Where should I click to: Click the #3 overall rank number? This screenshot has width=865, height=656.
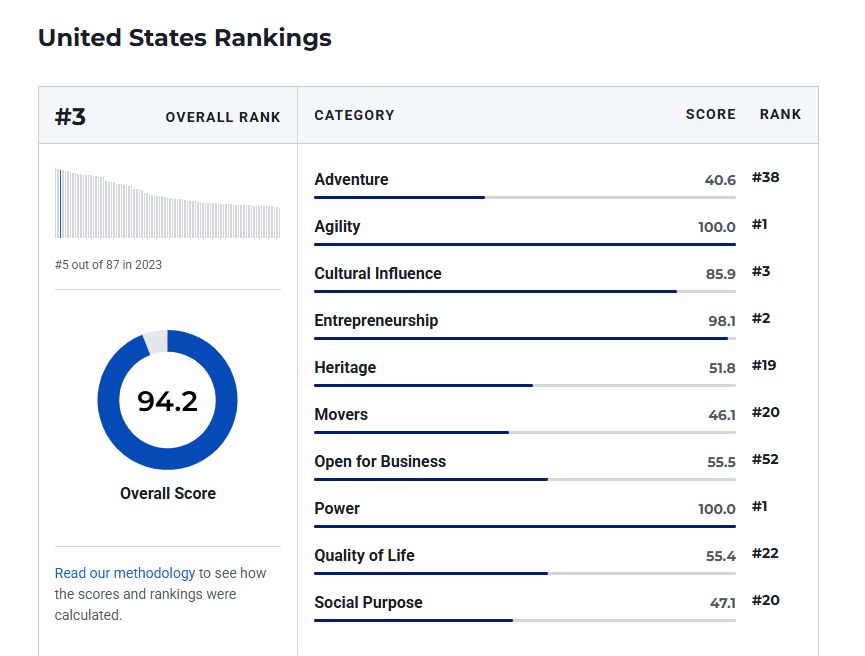click(70, 117)
